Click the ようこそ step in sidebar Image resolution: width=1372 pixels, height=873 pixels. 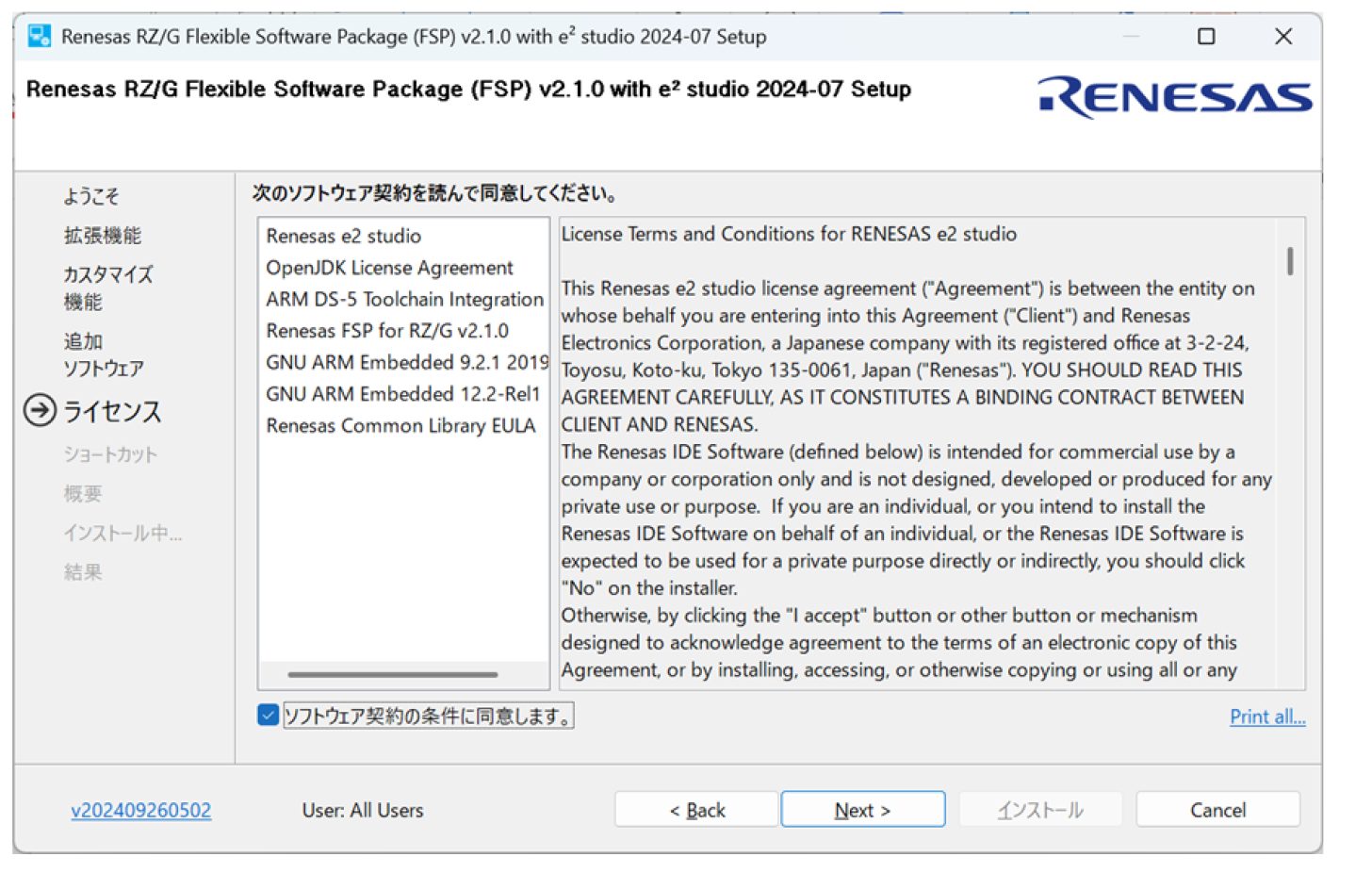pos(91,196)
